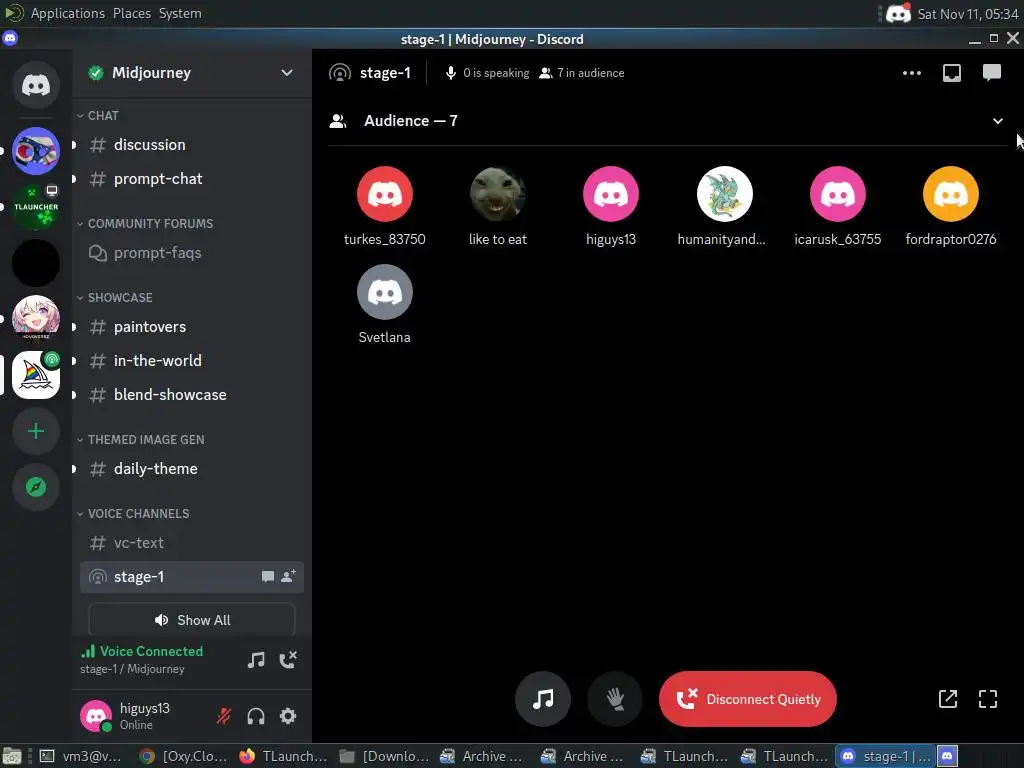Open the blue robot server icon

click(36, 151)
